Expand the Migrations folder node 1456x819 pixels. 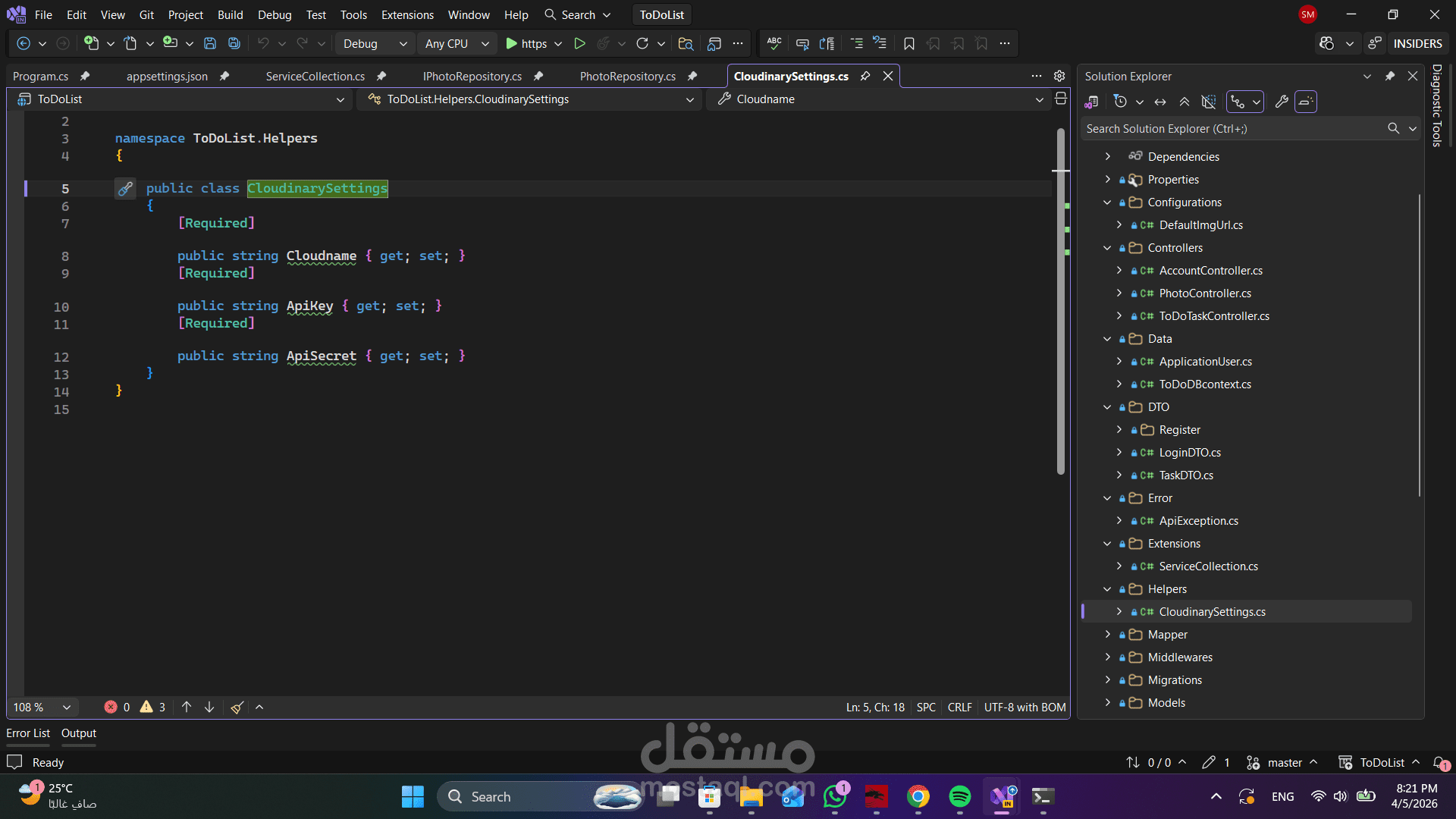coord(1107,680)
